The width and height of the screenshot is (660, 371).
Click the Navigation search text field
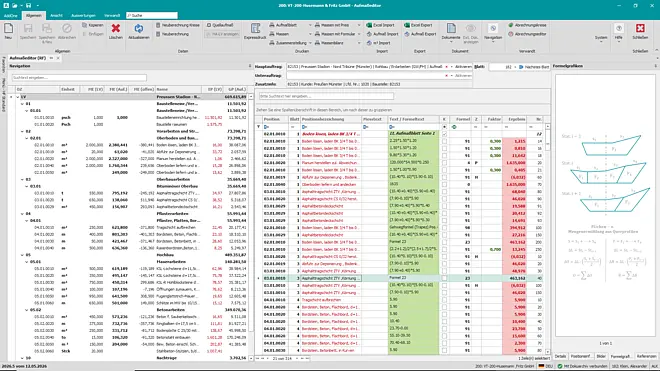pyautogui.click(x=79, y=77)
